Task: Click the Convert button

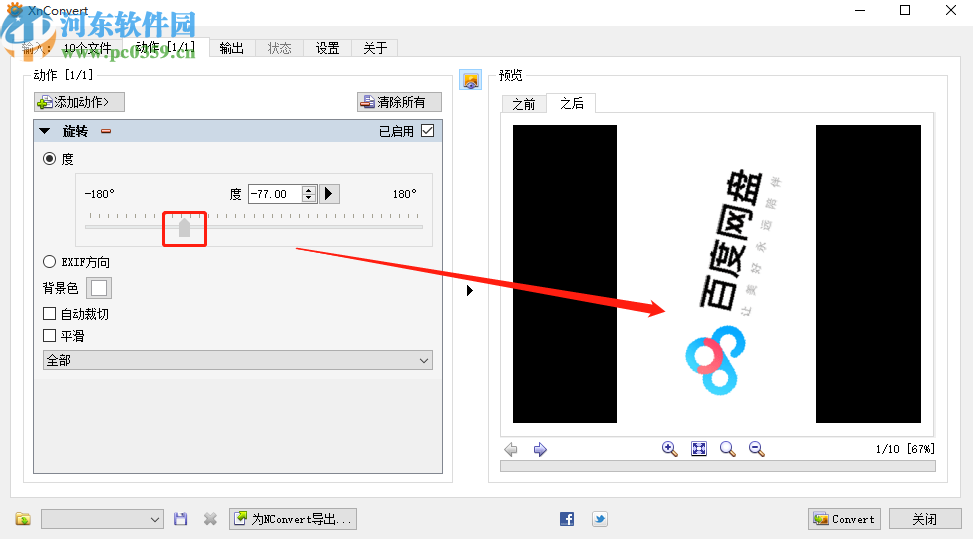Action: [x=844, y=519]
